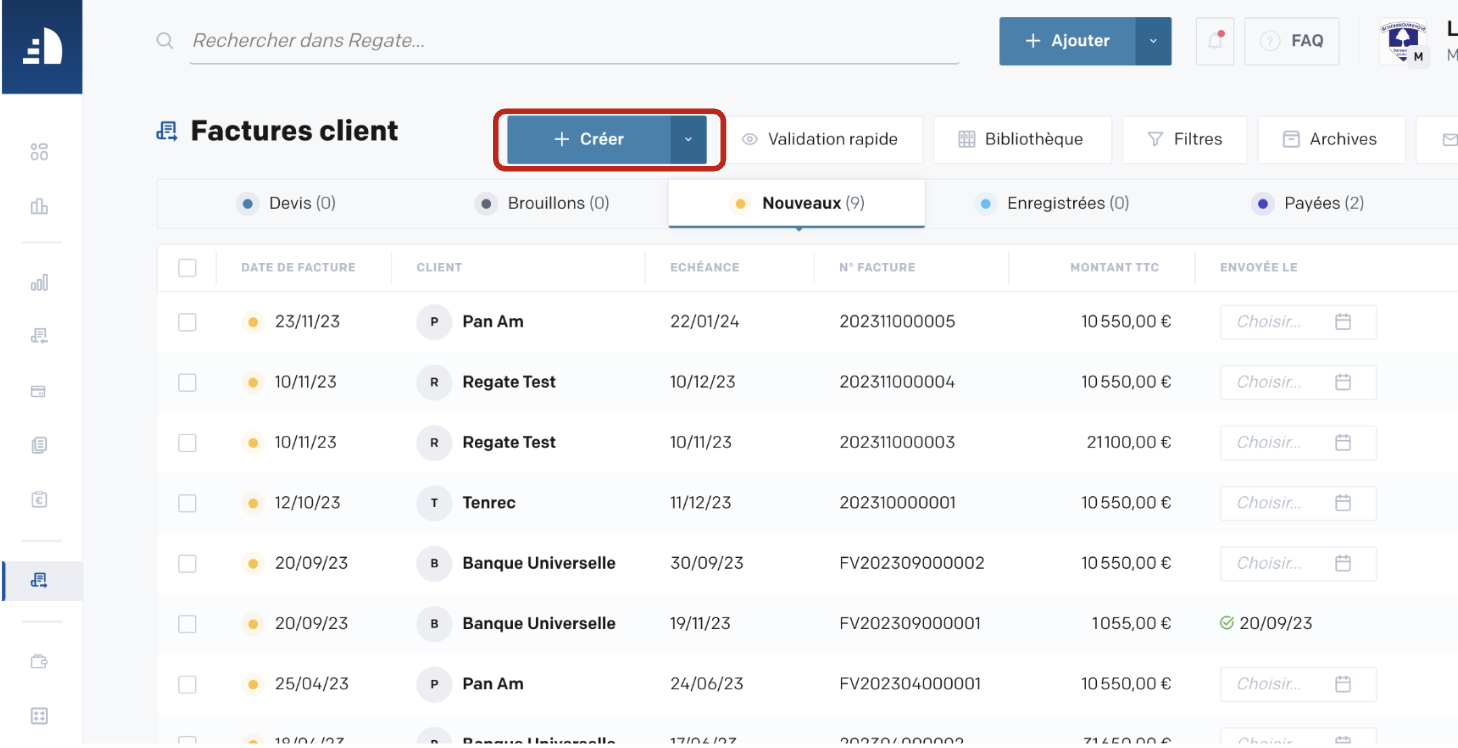This screenshot has height=748, width=1458.
Task: Switch to the Brouillons (0) tab
Action: click(x=543, y=203)
